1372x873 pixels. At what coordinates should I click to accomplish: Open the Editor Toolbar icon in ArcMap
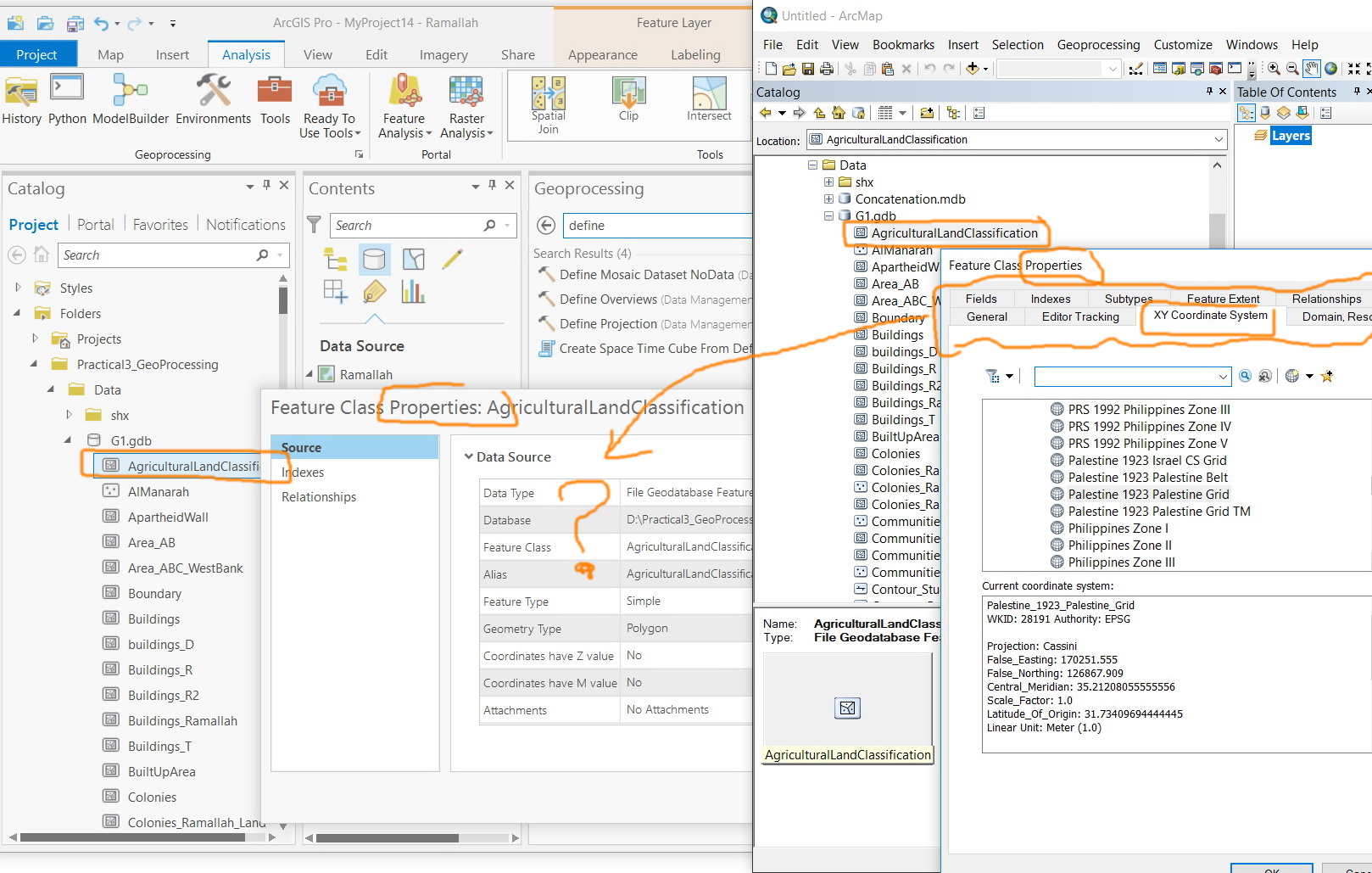(1136, 69)
